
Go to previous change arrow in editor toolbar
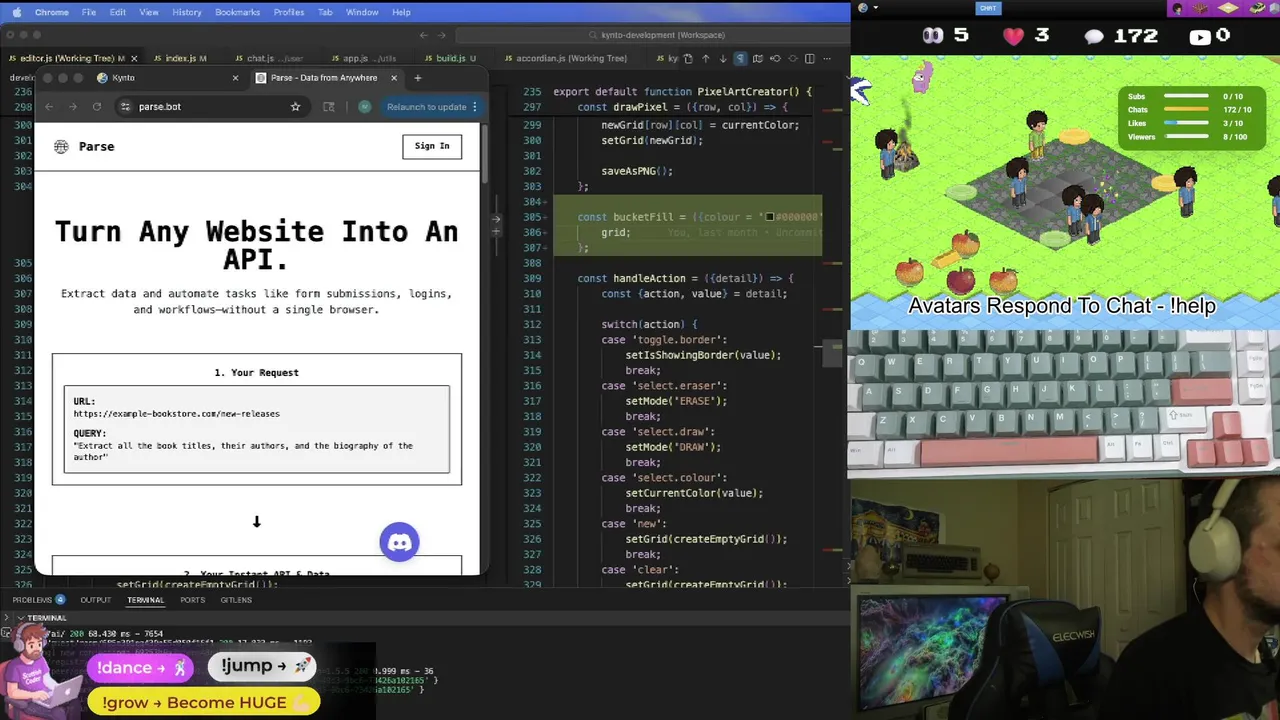(x=705, y=59)
